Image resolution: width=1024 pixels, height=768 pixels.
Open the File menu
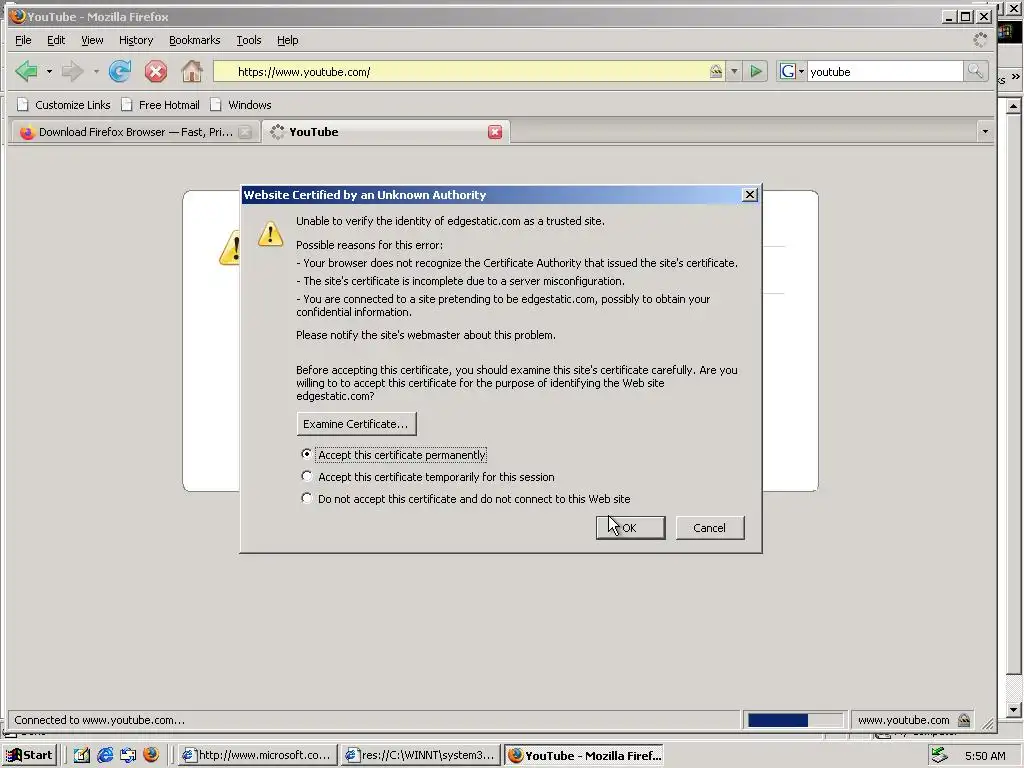(23, 40)
